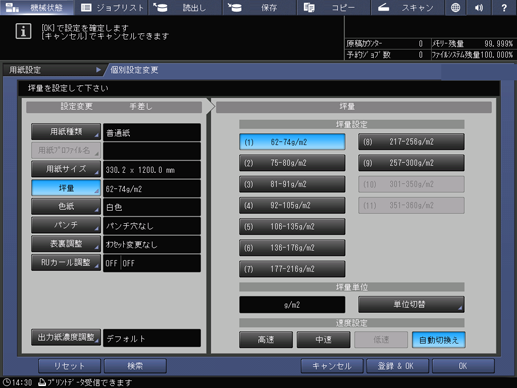
Task: Click the g/m2 unit display field
Action: 292,304
